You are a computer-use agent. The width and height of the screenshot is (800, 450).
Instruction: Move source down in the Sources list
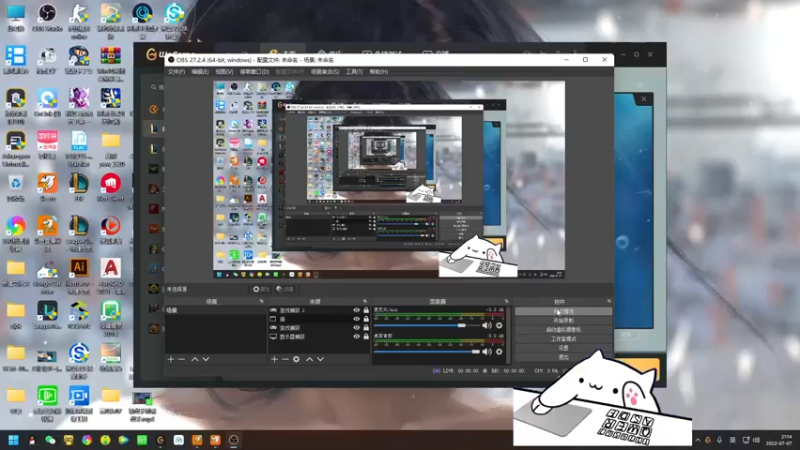(320, 359)
